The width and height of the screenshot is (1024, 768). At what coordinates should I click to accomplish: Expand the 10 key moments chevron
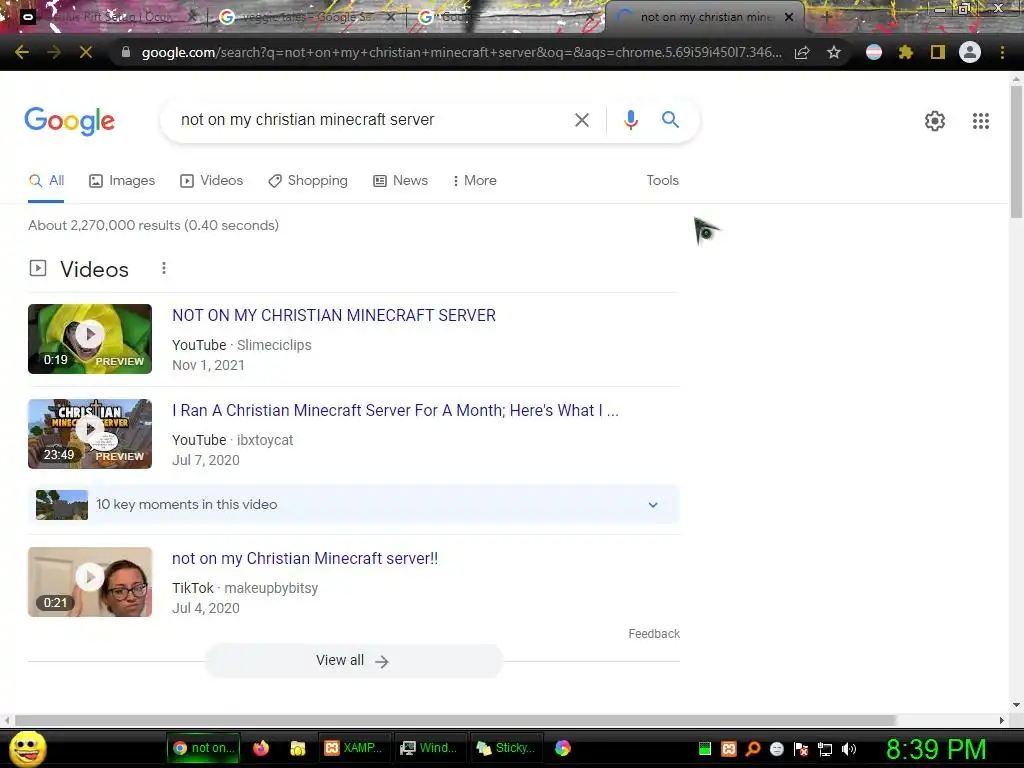[653, 505]
